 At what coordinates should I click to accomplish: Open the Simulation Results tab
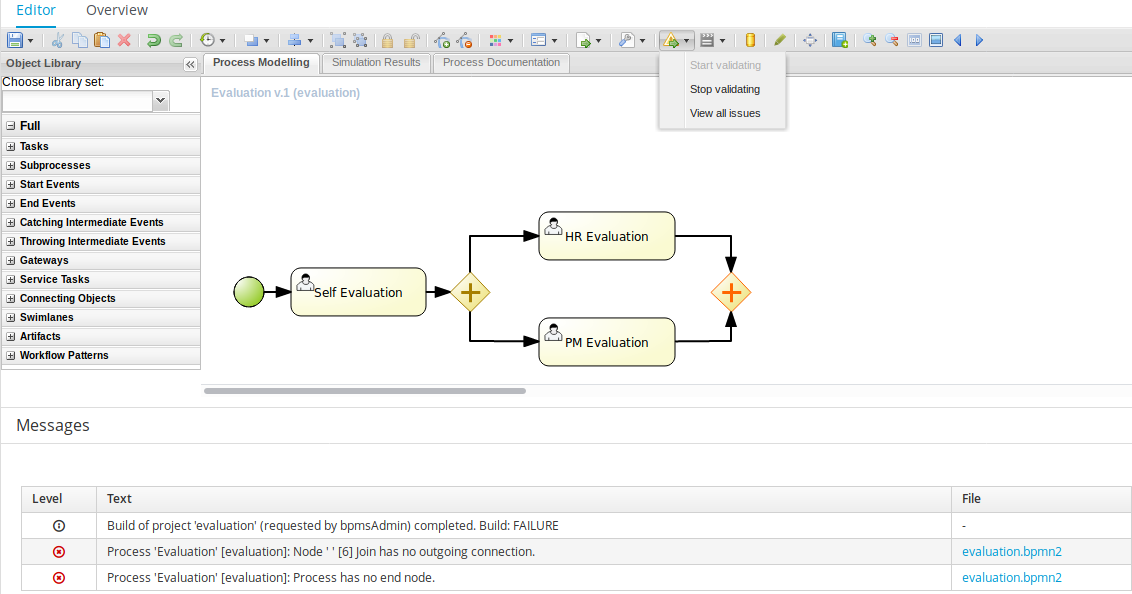[x=376, y=63]
